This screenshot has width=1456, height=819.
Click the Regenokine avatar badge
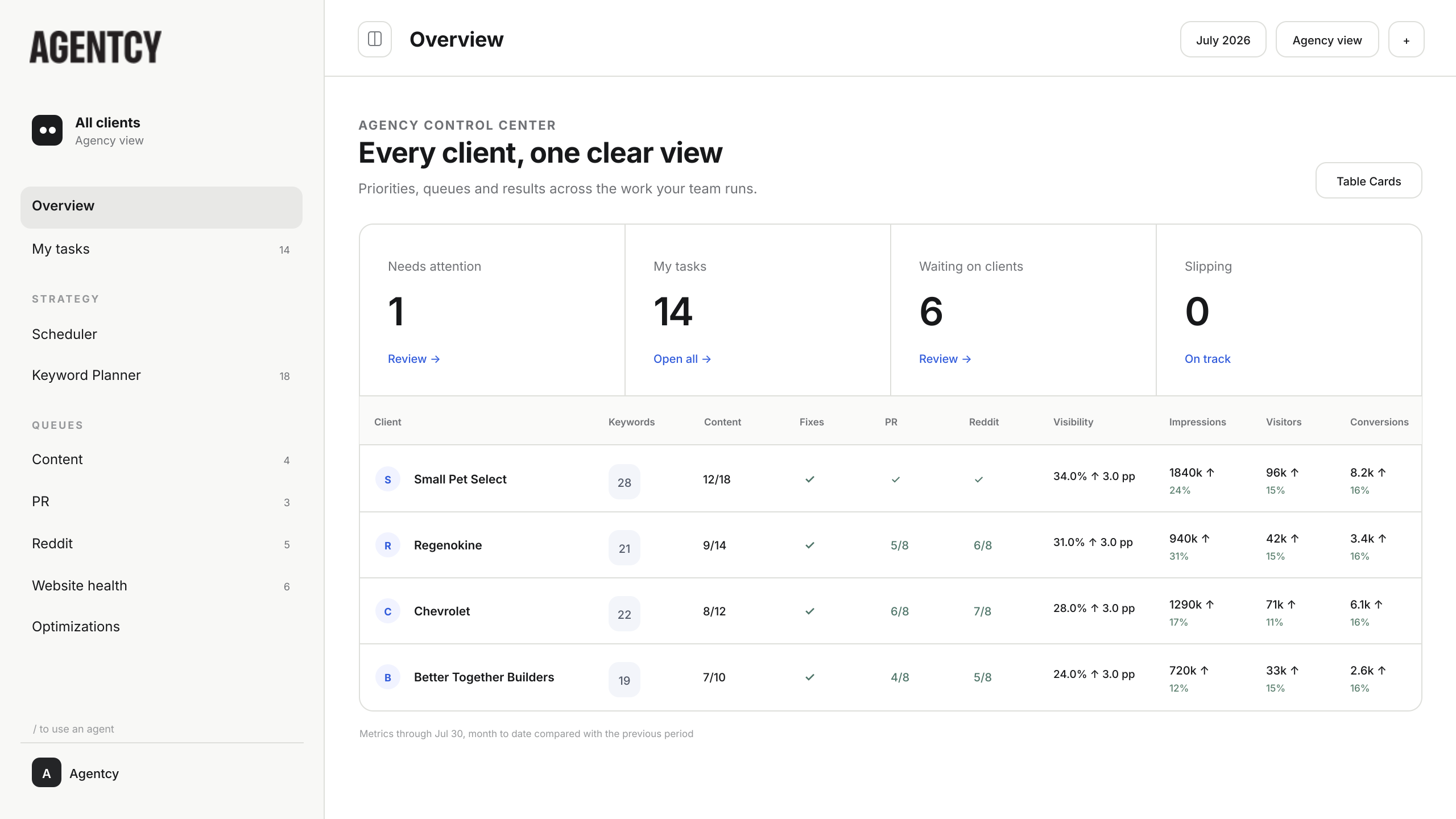(388, 545)
